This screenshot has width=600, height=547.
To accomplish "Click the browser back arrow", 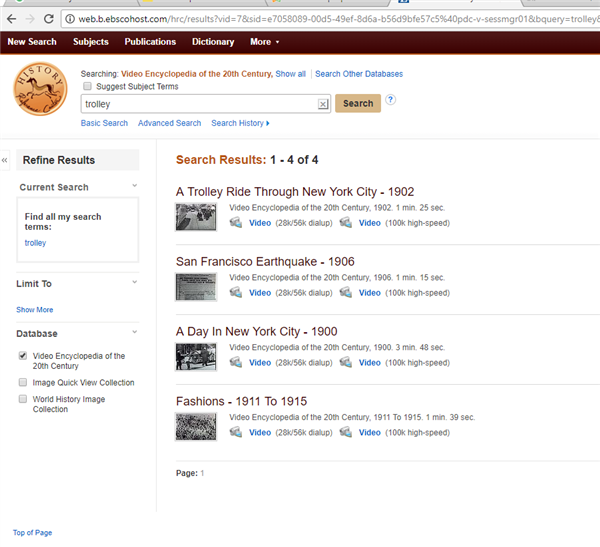I will tap(11, 19).
